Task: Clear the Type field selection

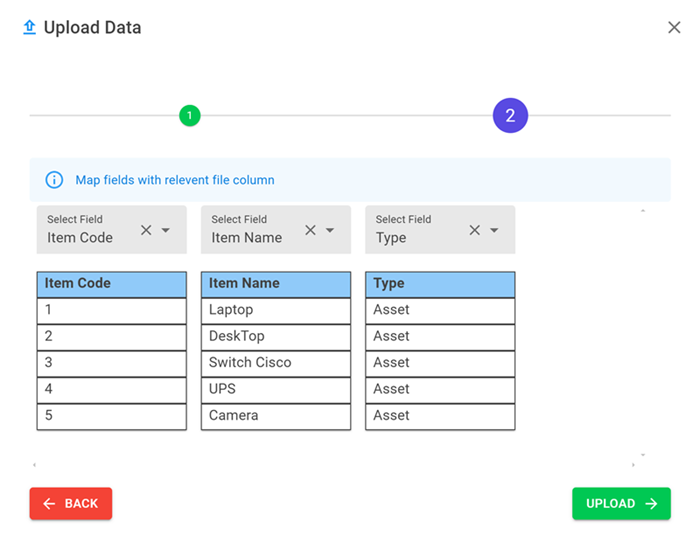Action: (475, 230)
